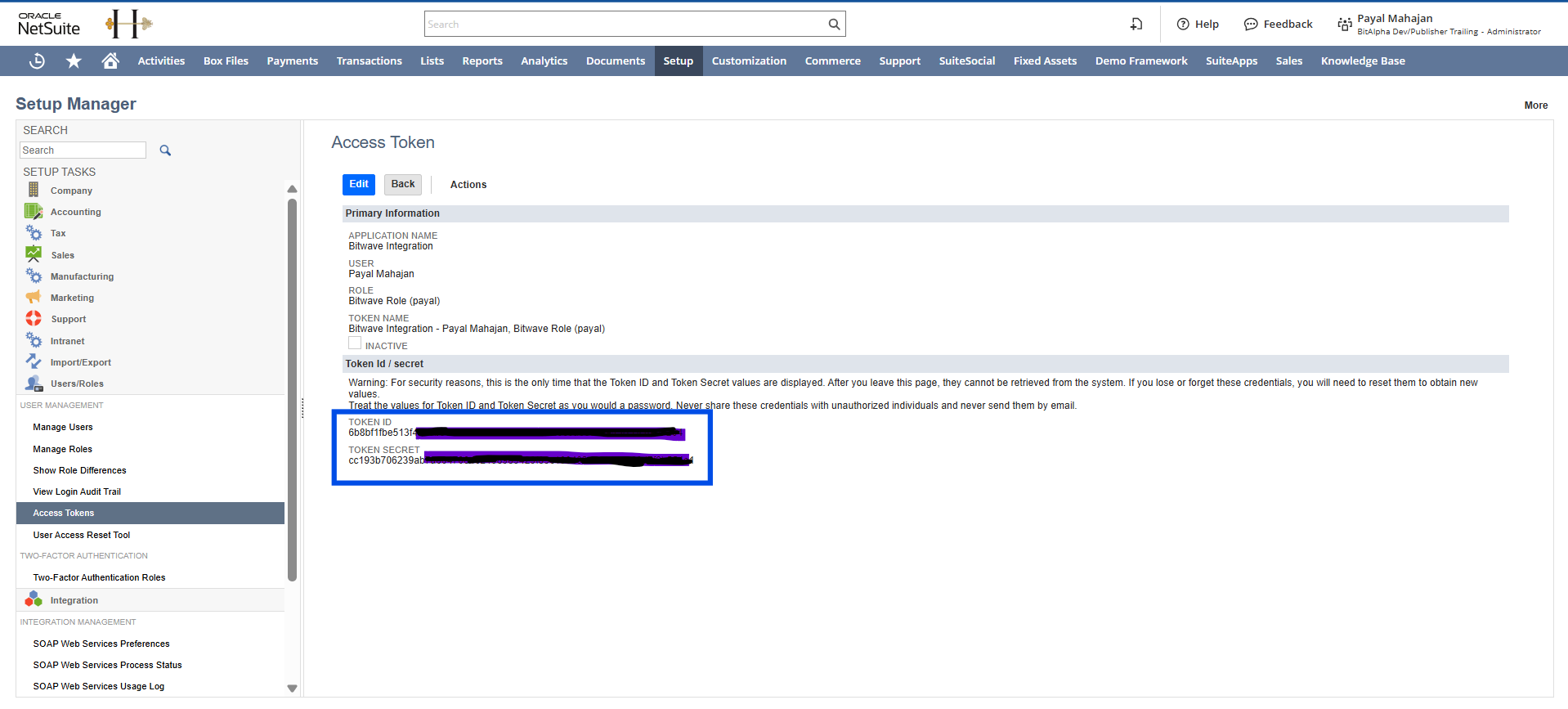Open the Payments menu
Screen dimensions: 1568x709
coord(293,61)
